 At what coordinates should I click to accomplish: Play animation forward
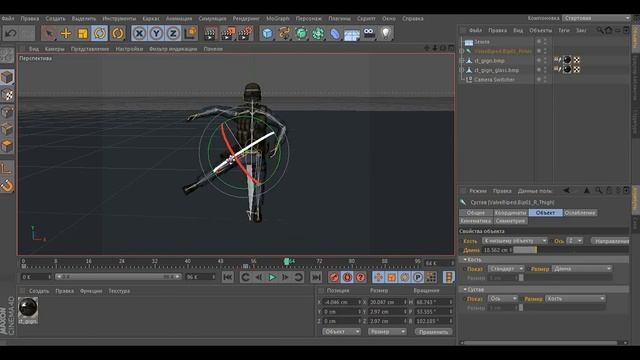pos(272,278)
